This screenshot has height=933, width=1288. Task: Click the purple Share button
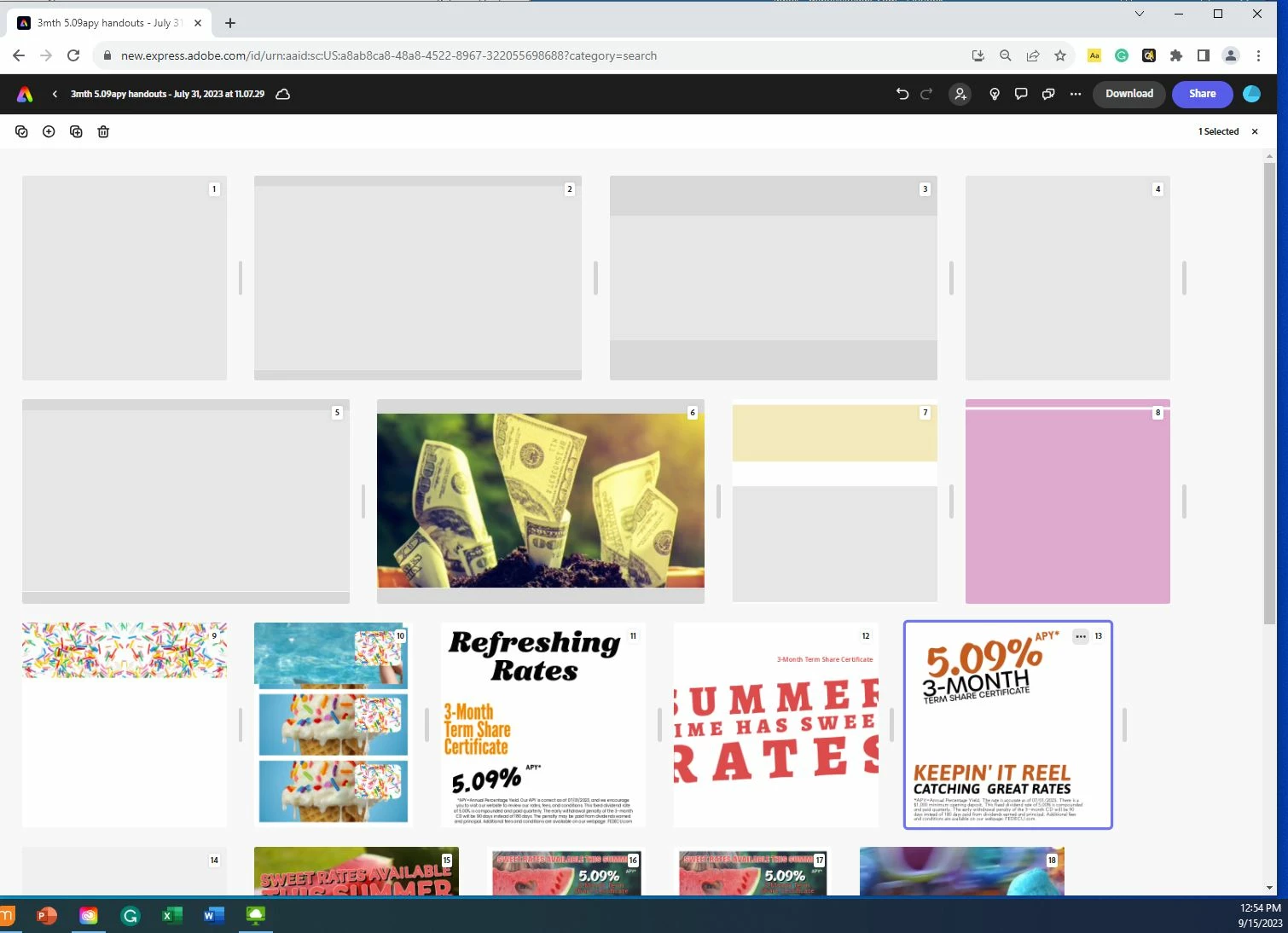coord(1203,94)
